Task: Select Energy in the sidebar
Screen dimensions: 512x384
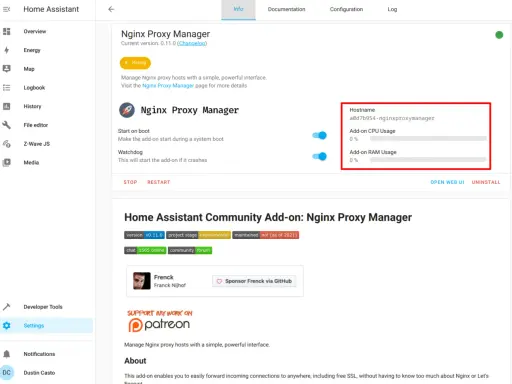Action: [x=47, y=50]
